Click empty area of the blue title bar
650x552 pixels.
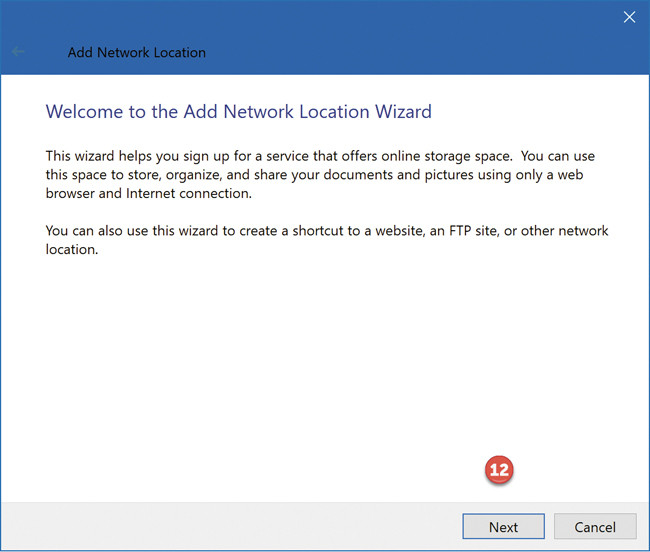click(400, 30)
